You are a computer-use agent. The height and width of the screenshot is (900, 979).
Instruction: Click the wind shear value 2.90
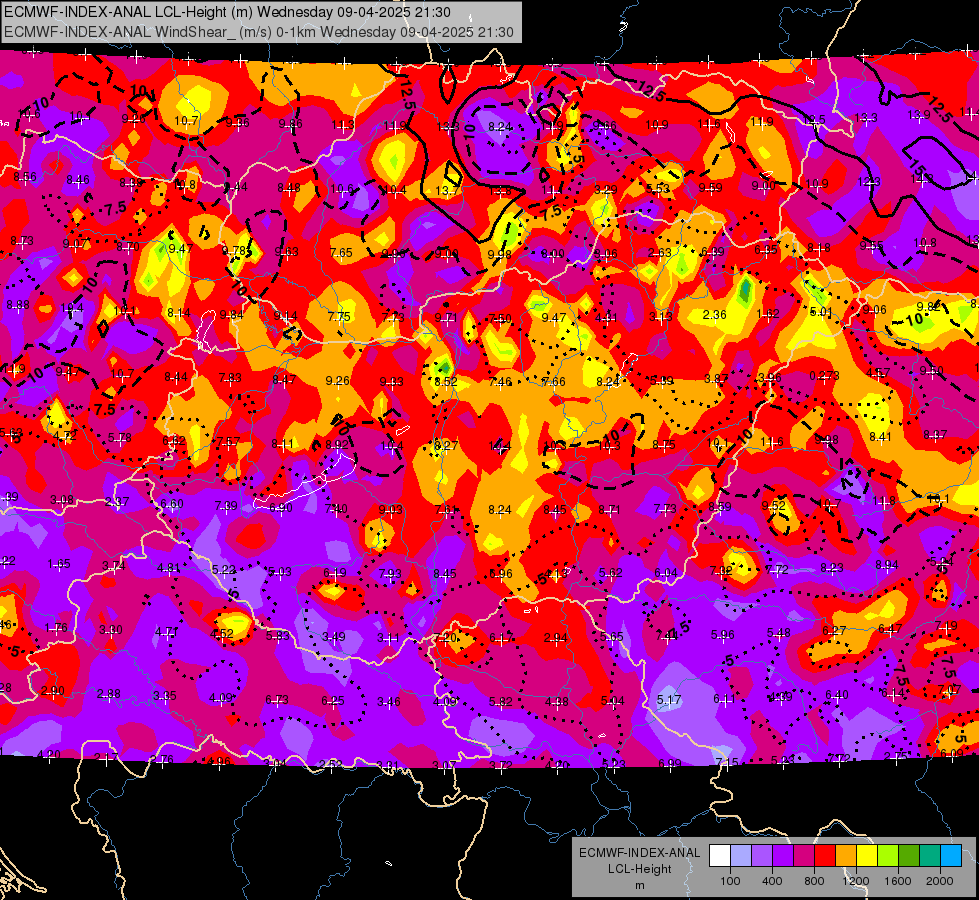click(x=52, y=691)
